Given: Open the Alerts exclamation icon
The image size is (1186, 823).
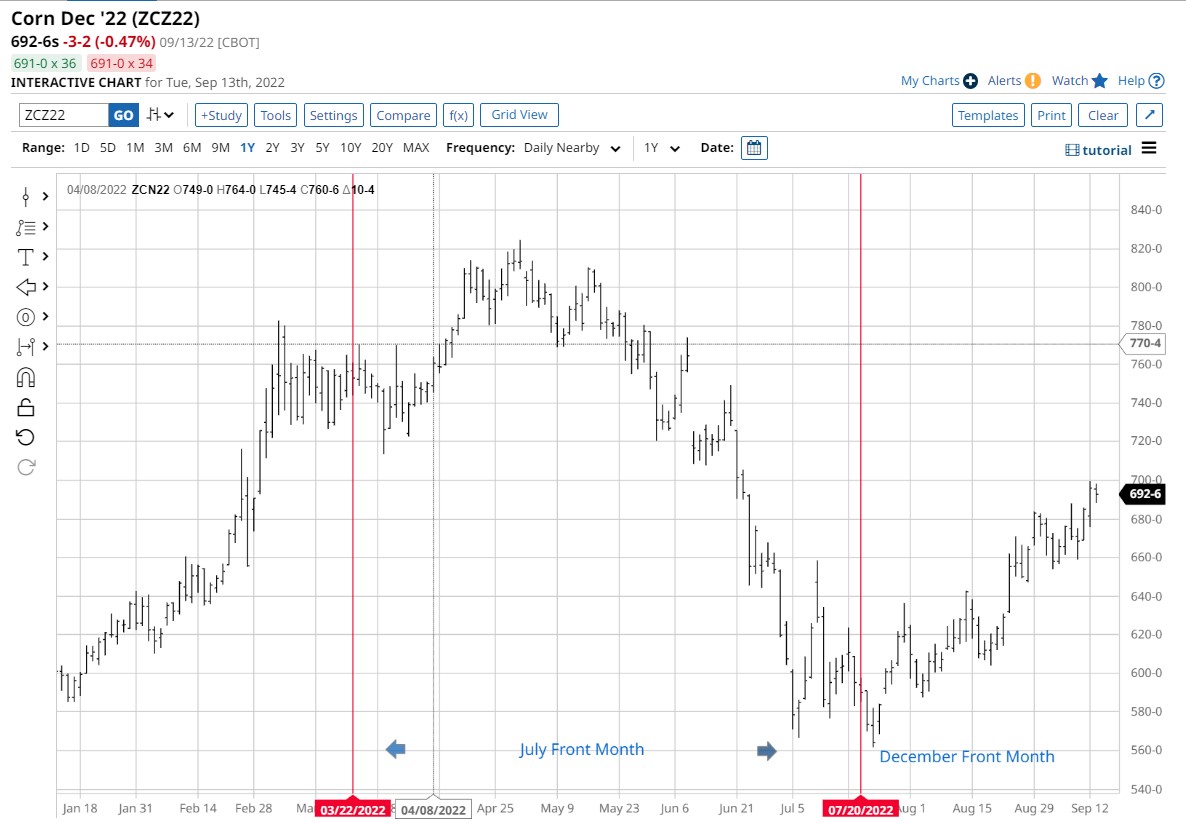Looking at the screenshot, I should point(1033,81).
